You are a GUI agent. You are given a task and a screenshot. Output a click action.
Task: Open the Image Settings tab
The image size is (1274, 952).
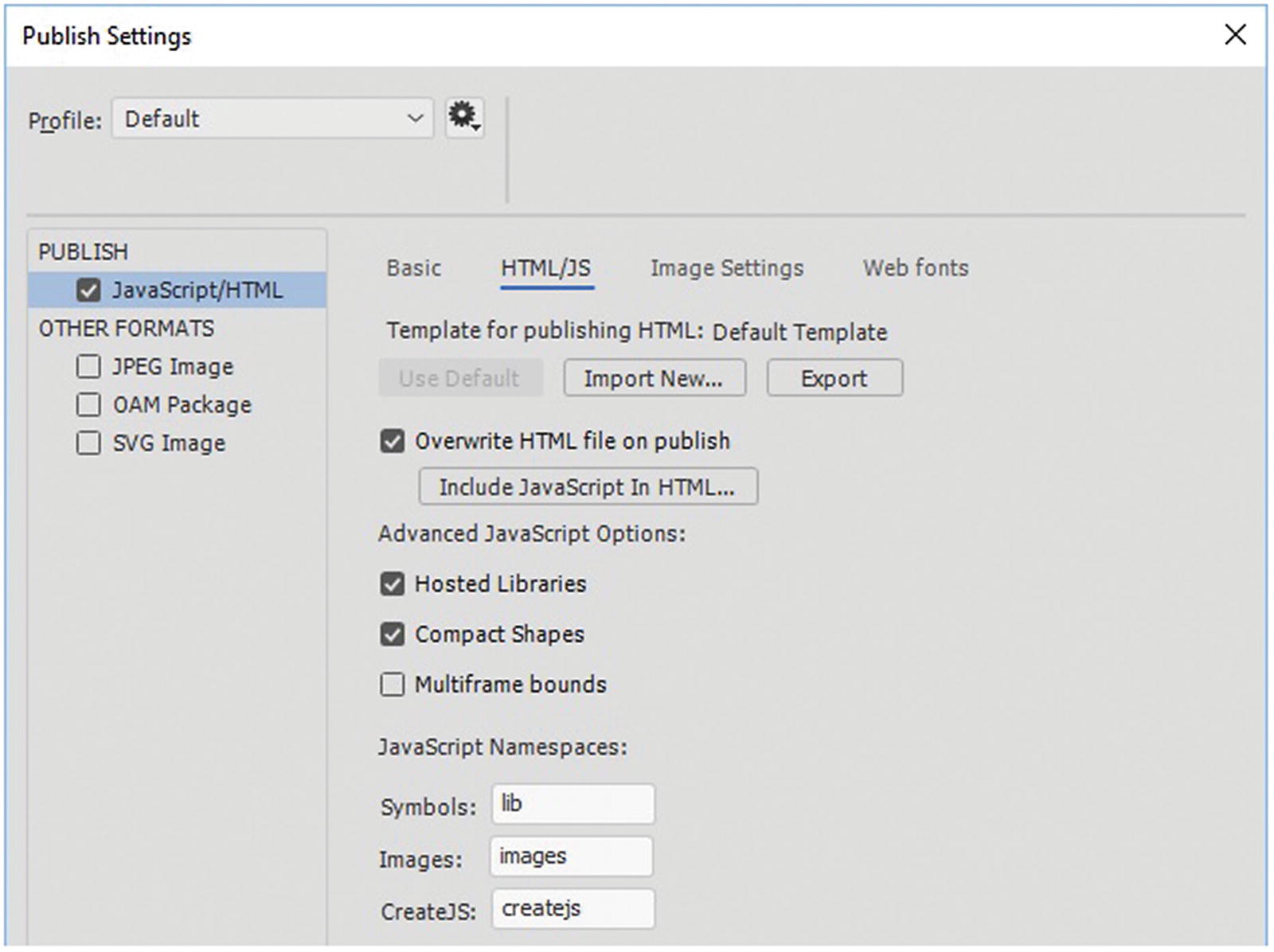pos(726,268)
